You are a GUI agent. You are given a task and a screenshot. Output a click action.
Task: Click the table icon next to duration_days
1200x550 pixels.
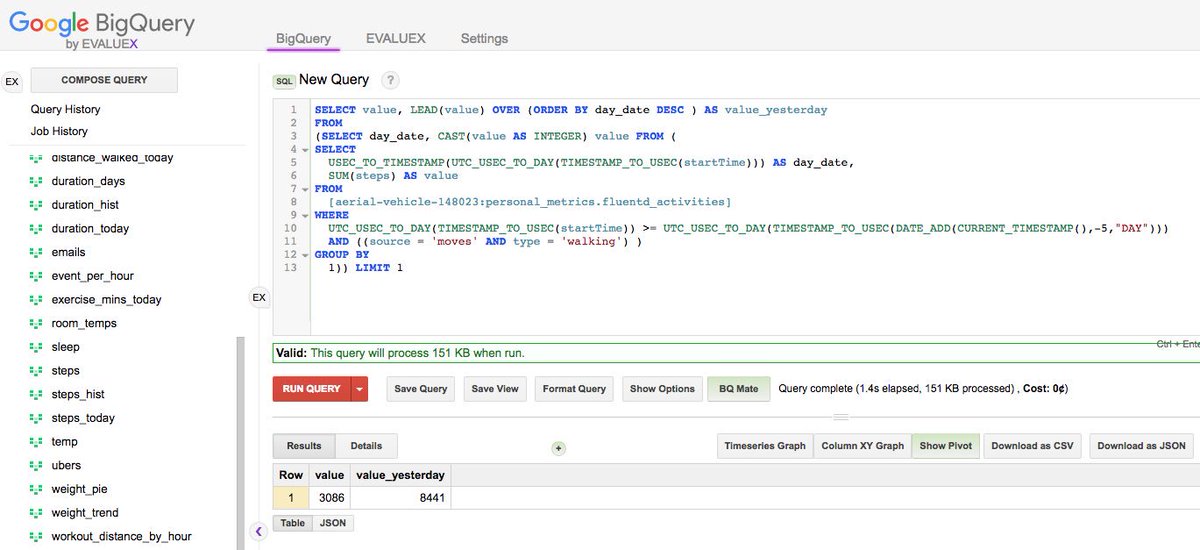[36, 182]
